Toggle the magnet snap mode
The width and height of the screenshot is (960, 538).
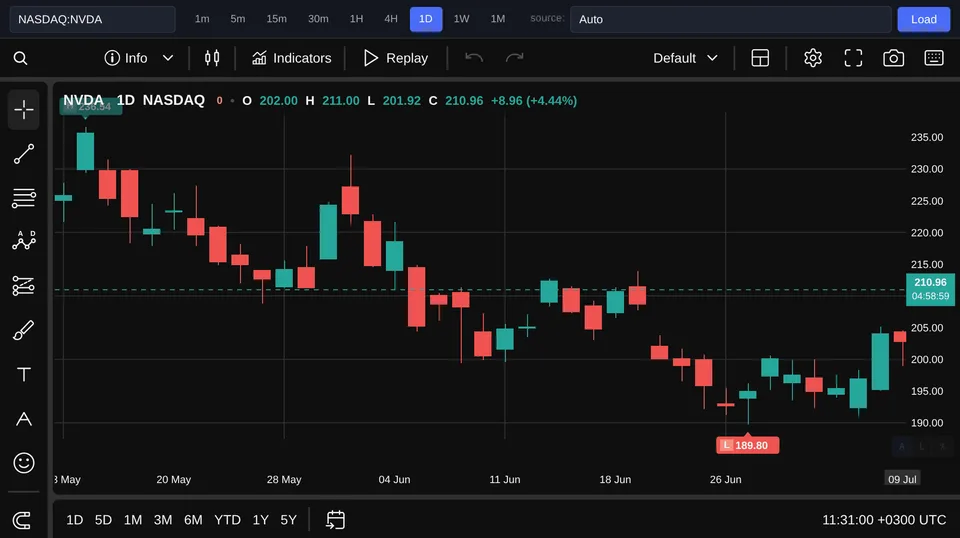[x=22, y=521]
